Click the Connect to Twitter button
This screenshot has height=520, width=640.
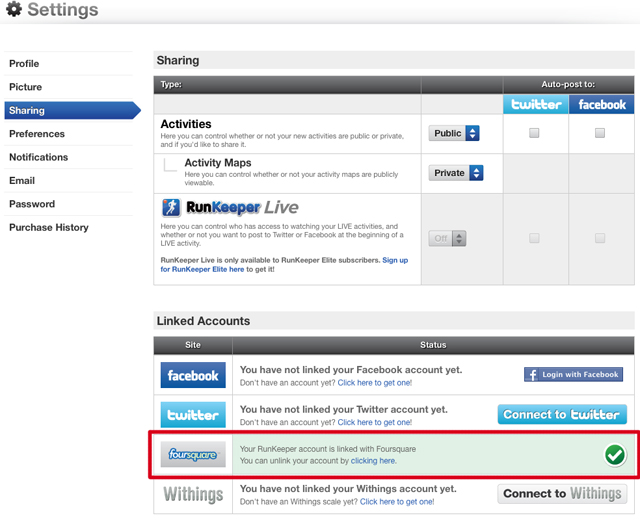tap(562, 414)
